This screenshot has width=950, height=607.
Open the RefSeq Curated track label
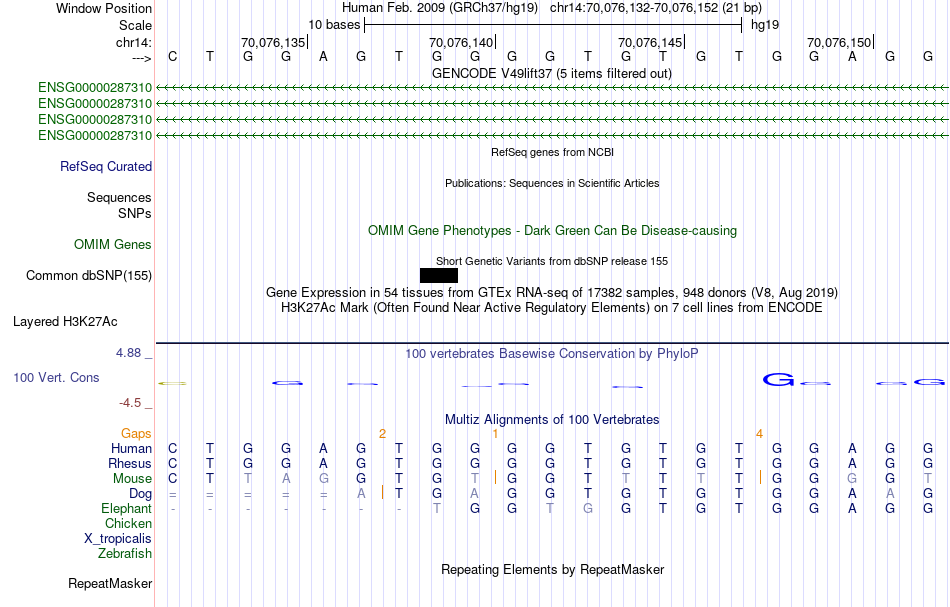pos(106,166)
